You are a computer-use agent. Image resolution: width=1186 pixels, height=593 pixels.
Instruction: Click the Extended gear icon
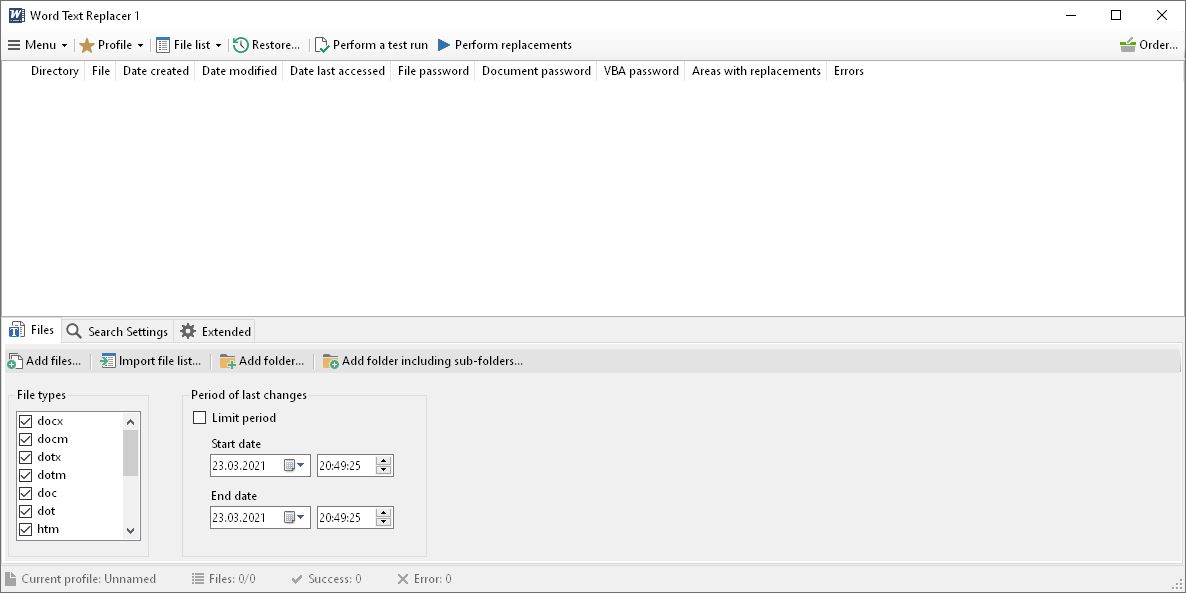point(188,331)
